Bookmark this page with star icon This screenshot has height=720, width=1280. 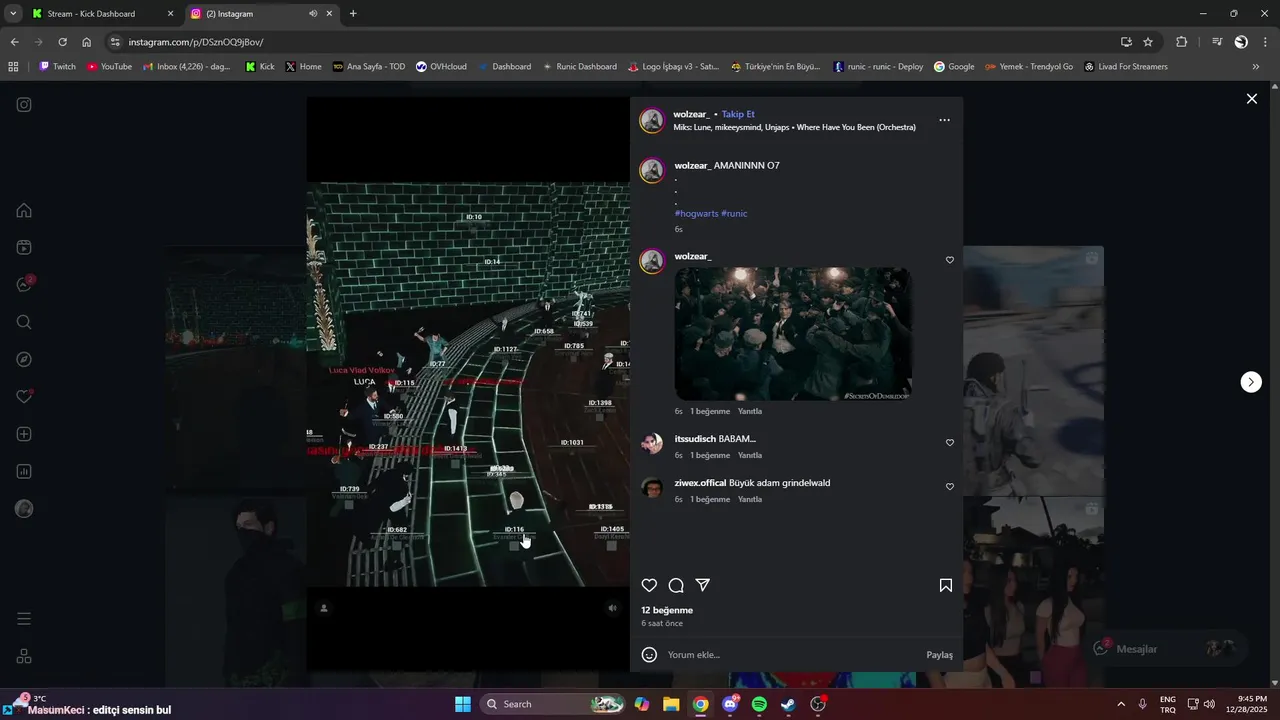click(x=1148, y=42)
